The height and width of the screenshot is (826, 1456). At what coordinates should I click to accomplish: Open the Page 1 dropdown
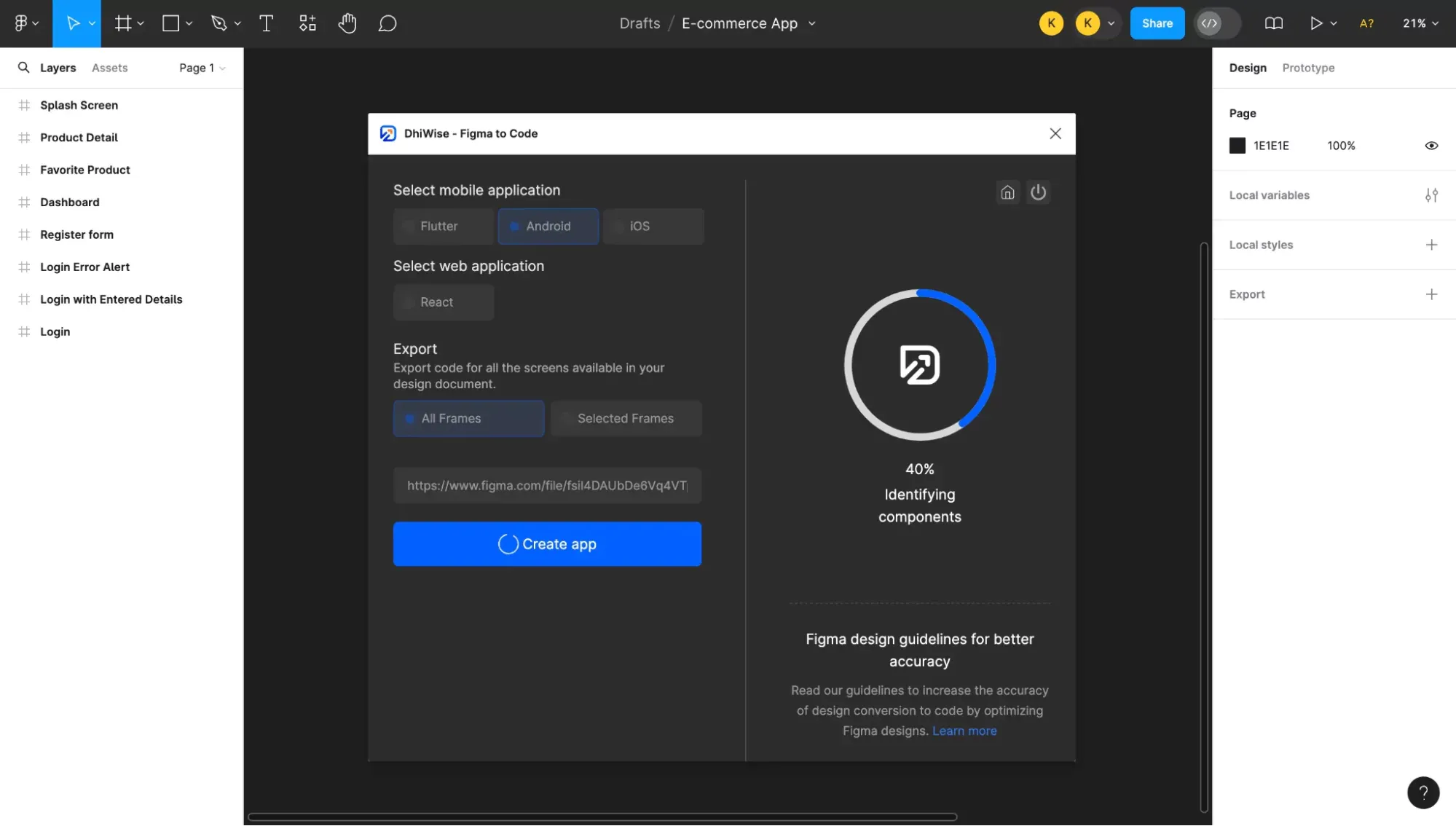[202, 68]
